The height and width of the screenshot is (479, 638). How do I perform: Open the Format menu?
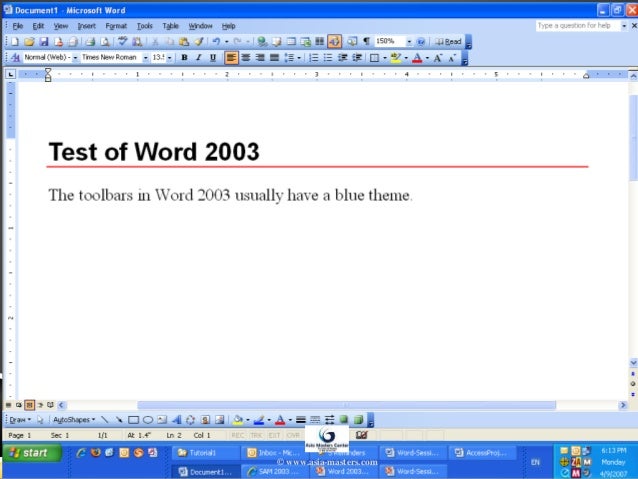(x=116, y=26)
